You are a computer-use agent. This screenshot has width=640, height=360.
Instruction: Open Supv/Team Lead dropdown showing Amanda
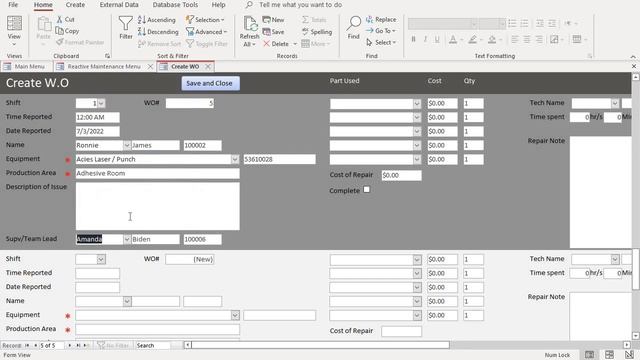pos(127,239)
